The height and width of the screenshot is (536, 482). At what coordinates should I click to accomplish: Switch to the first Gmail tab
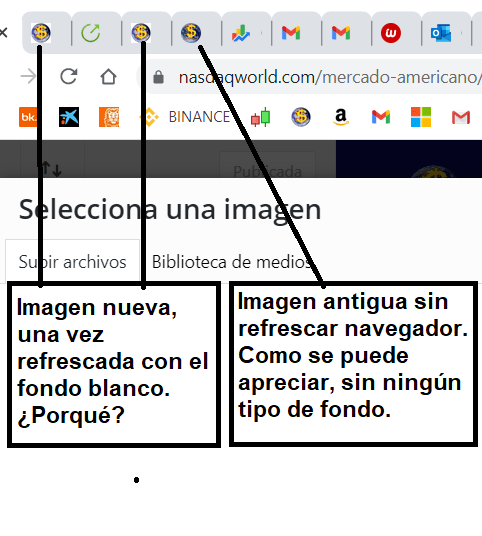(x=297, y=33)
